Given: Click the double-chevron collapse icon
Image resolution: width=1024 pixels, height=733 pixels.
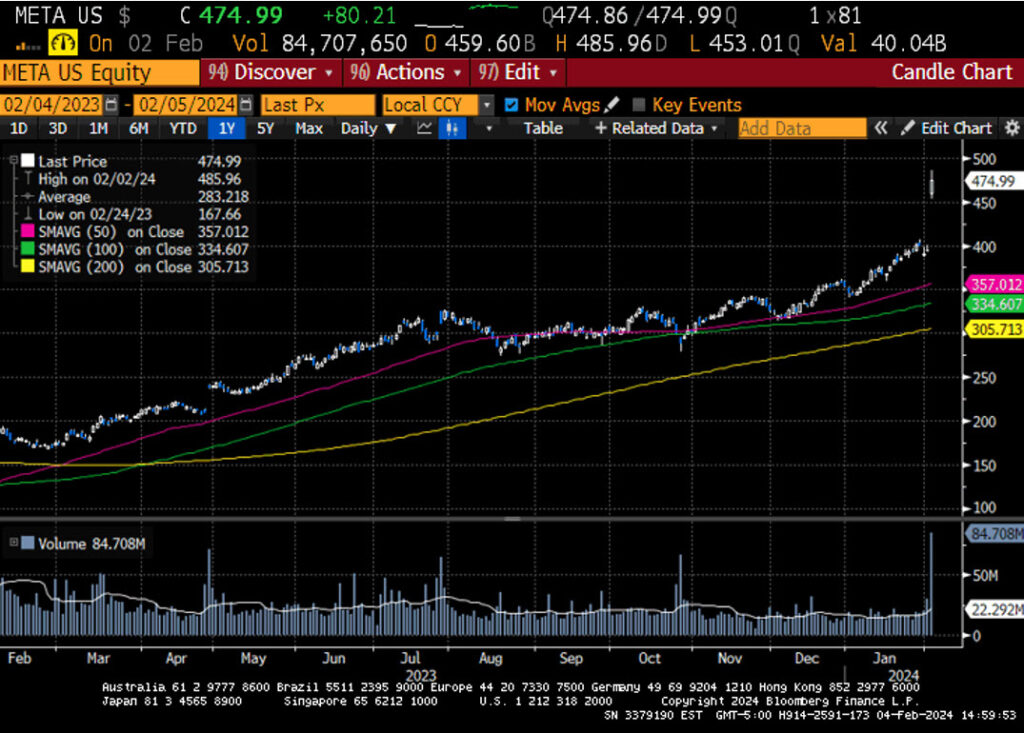Looking at the screenshot, I should coord(881,128).
